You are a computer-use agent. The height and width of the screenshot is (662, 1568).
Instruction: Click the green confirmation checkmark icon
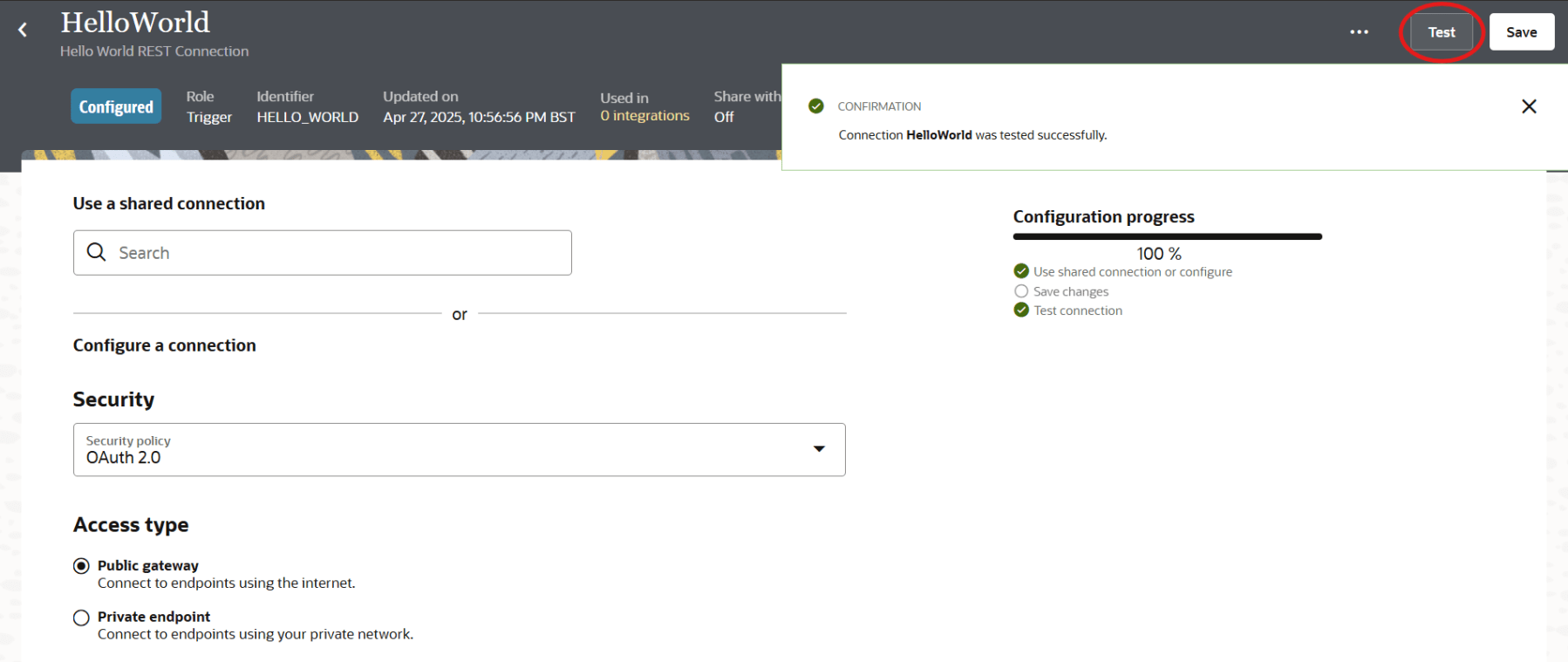[816, 106]
